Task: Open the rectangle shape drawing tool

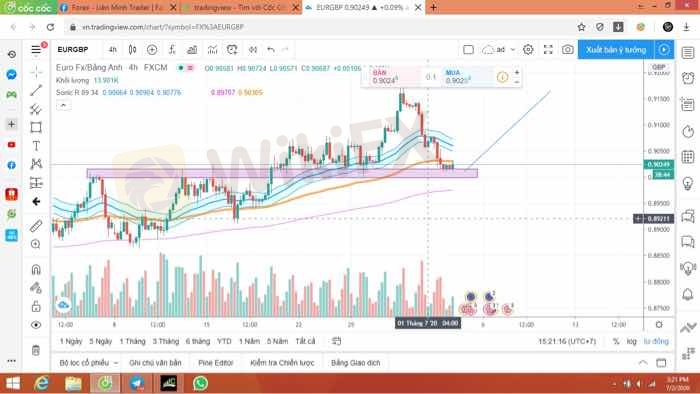Action: point(36,127)
